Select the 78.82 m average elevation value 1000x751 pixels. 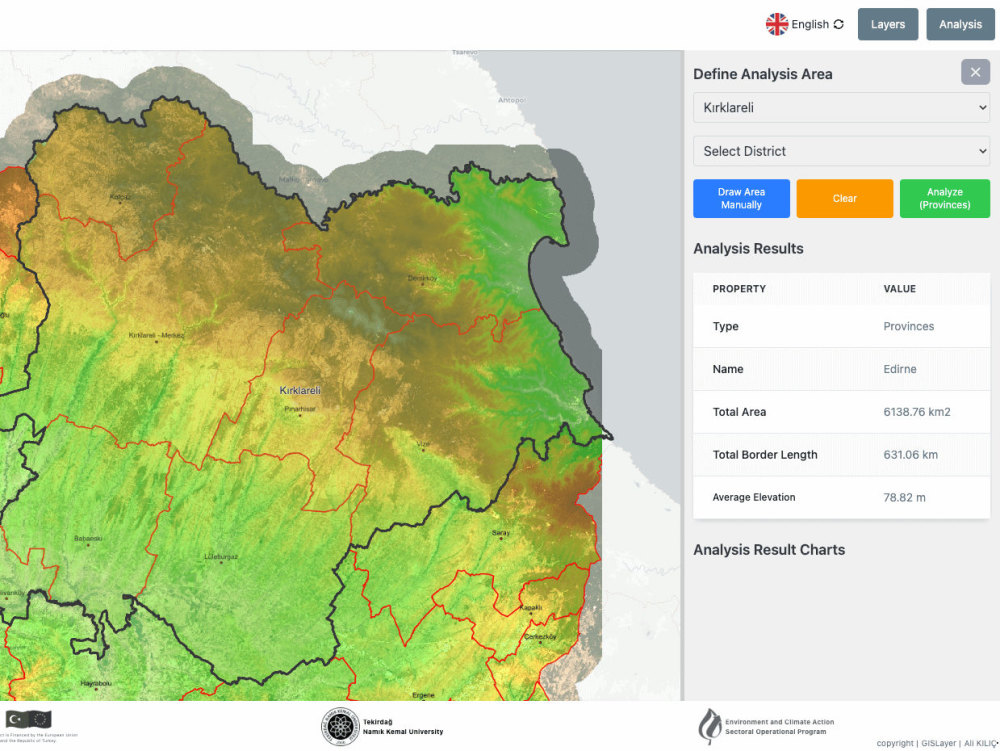pyautogui.click(x=904, y=497)
